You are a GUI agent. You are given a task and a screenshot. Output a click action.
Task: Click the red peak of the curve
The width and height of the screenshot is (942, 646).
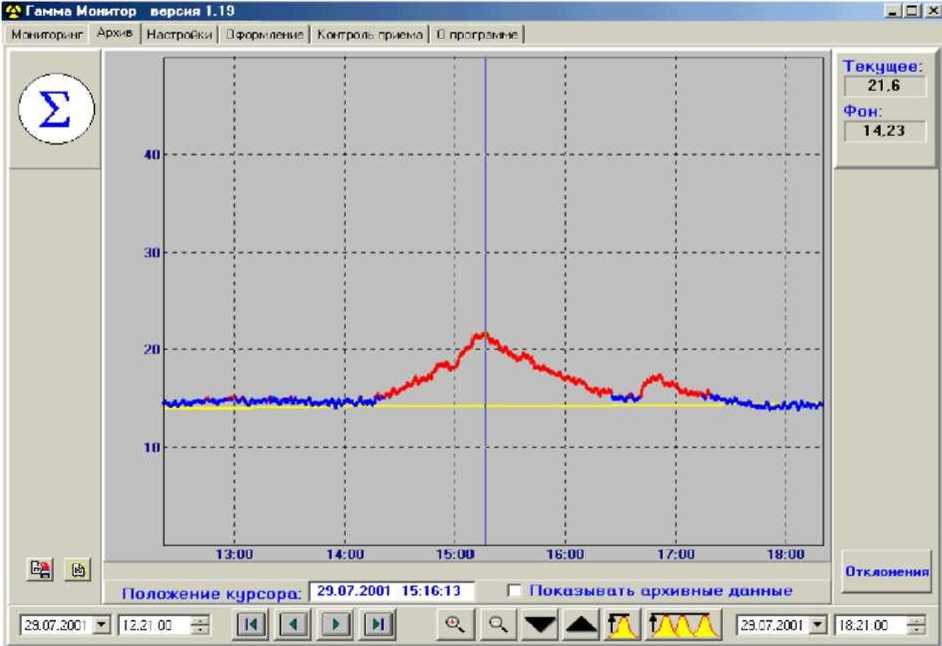pyautogui.click(x=482, y=334)
